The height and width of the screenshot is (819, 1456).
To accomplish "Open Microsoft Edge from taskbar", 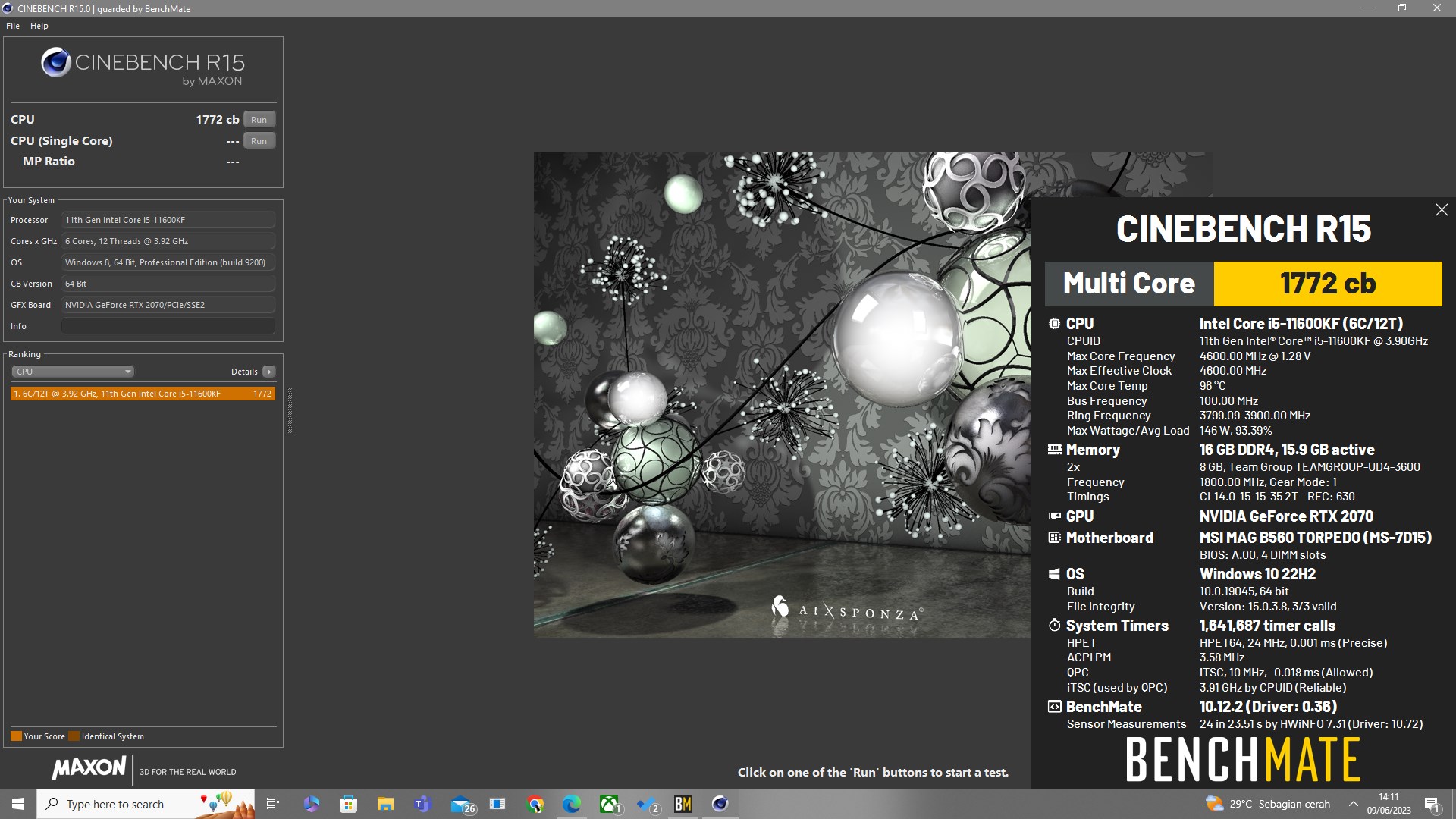I will pos(572,804).
